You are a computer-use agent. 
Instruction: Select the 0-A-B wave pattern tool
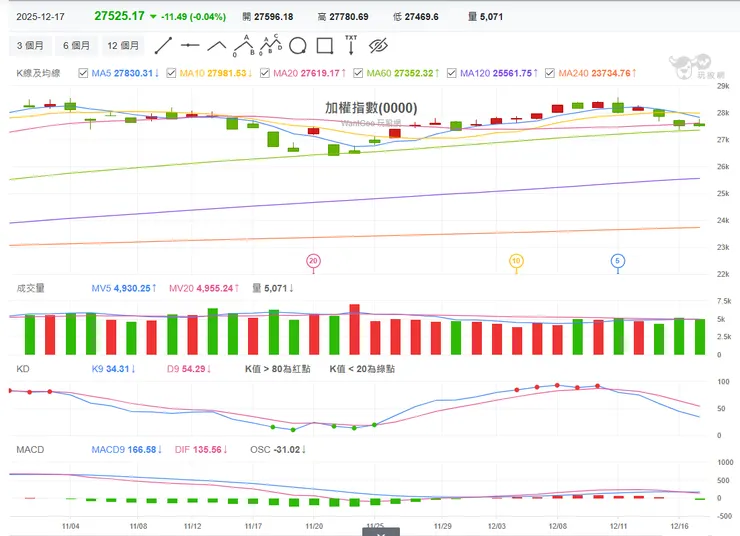[x=244, y=45]
